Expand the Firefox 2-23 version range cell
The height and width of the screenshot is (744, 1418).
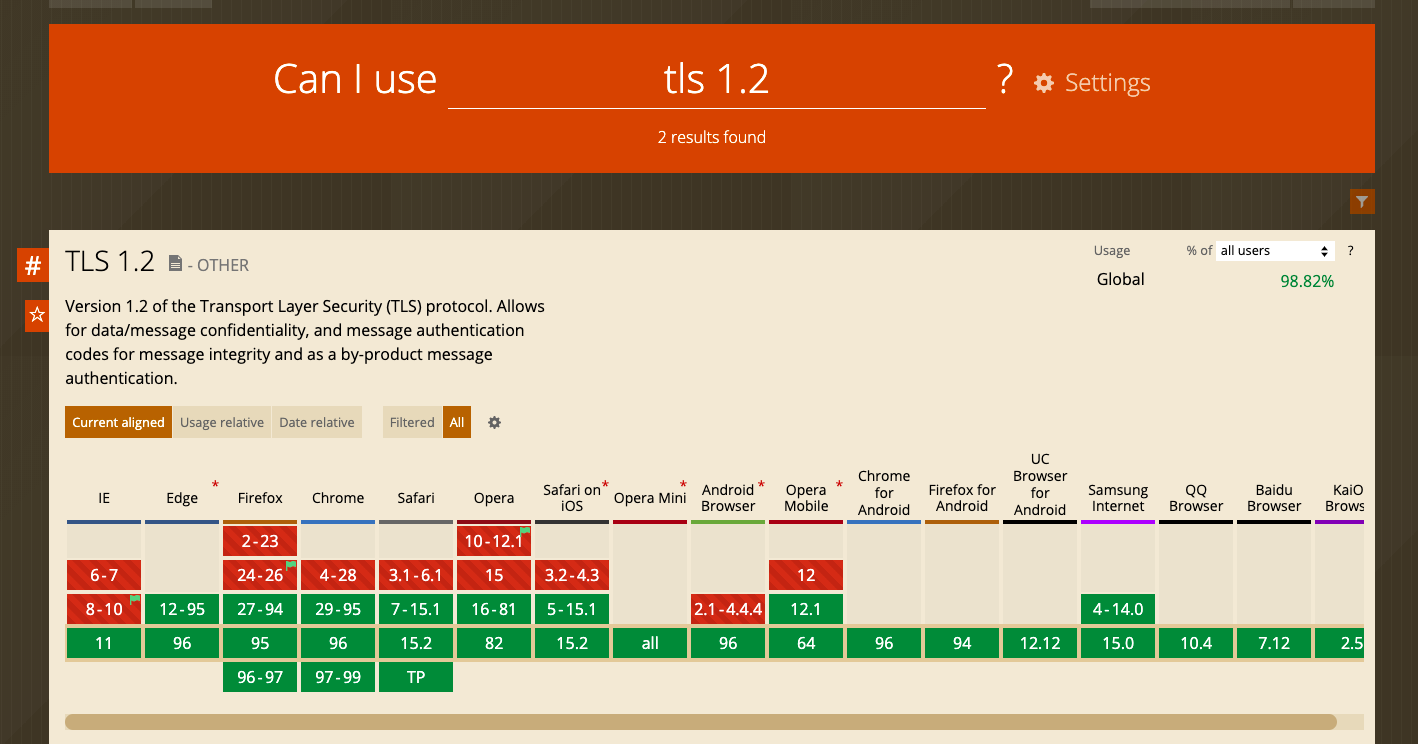[x=259, y=540]
